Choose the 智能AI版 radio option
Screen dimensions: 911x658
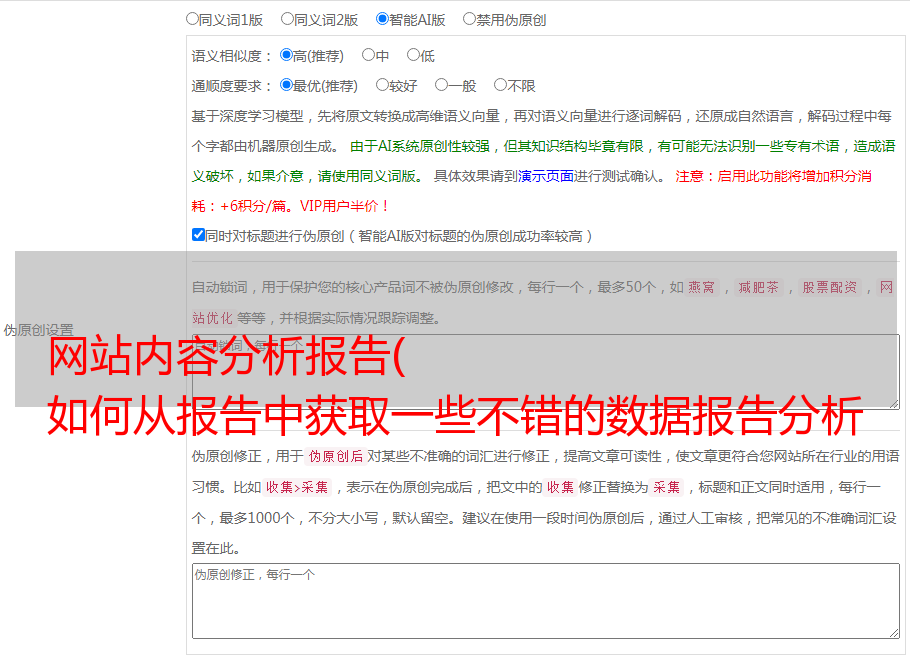pos(382,19)
